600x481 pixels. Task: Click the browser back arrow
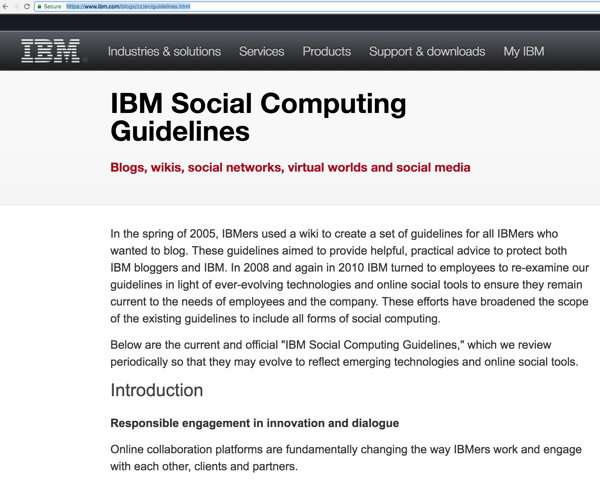(5, 7)
